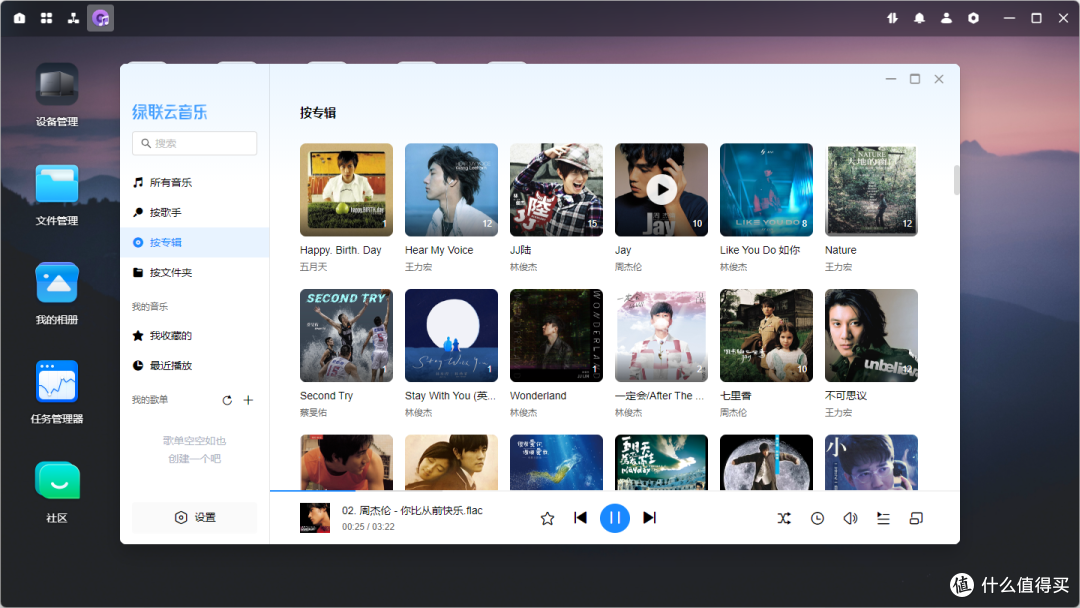Show the current play queue
The image size is (1080, 608).
tap(883, 518)
